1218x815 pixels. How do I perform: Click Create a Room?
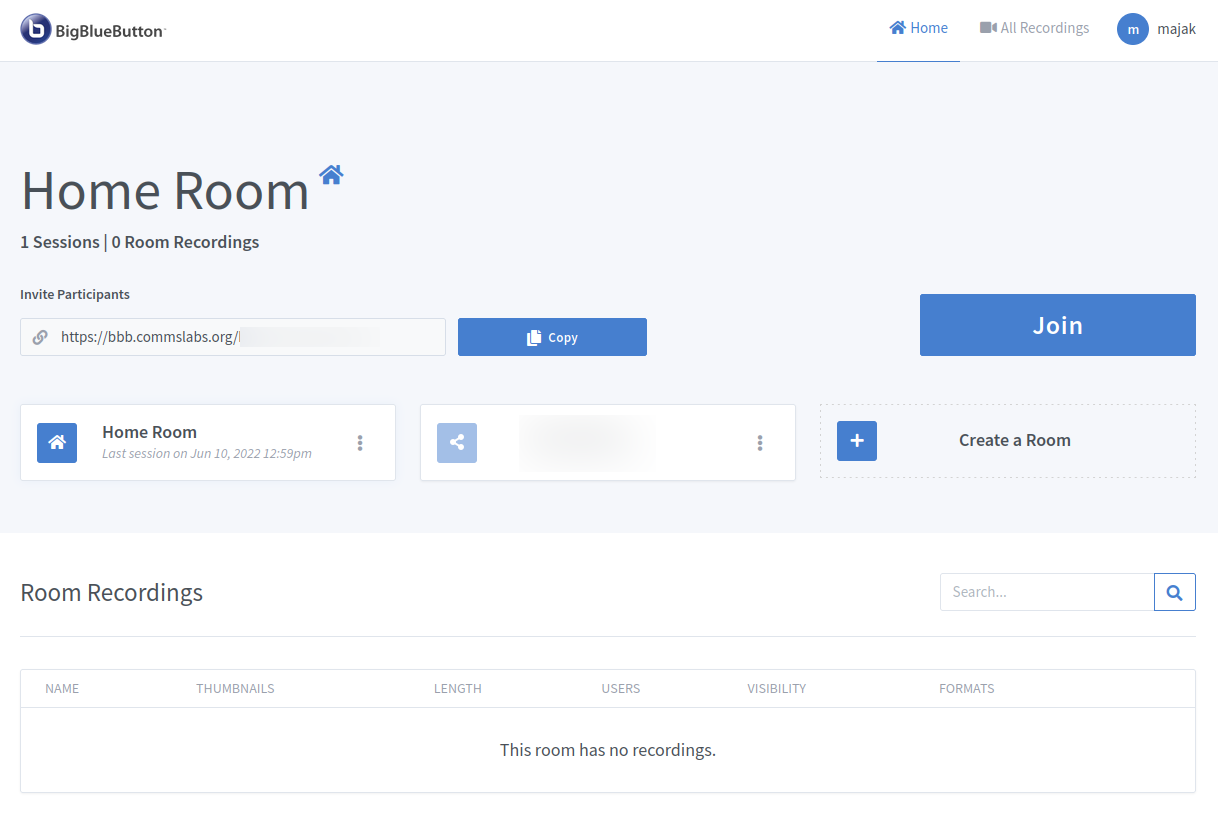[x=1014, y=441]
